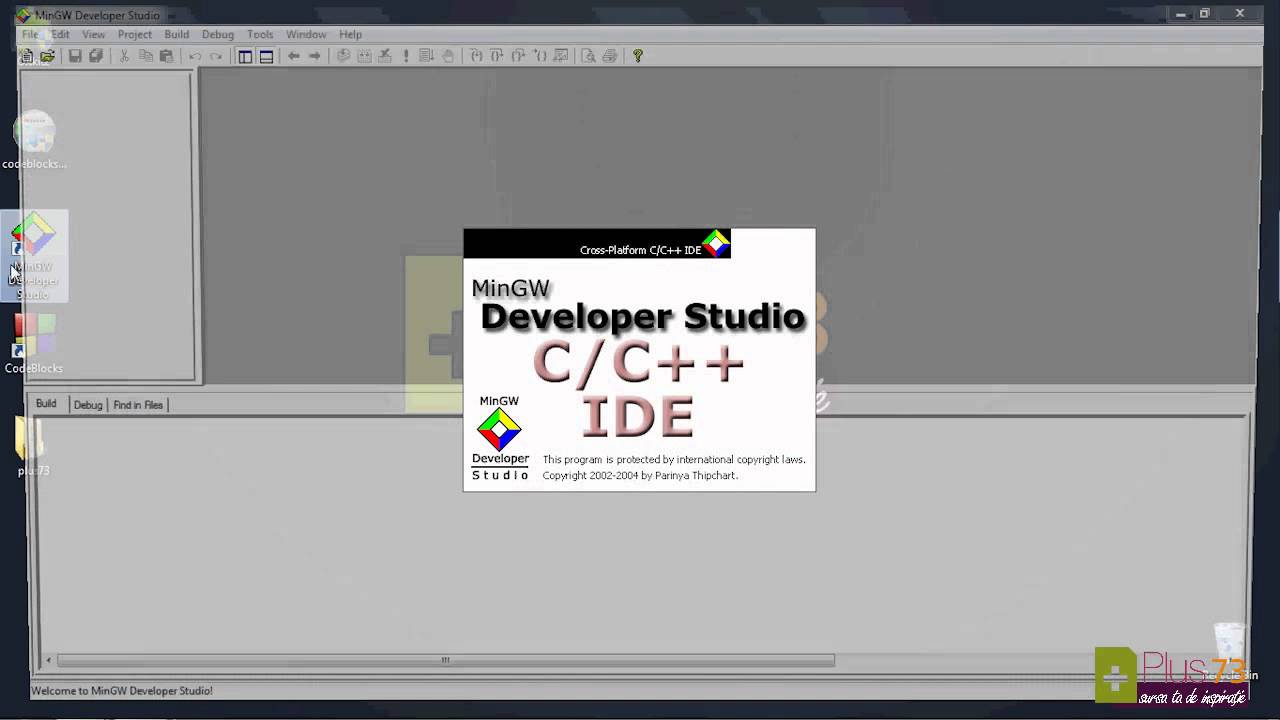1280x720 pixels.
Task: Click the MinGW diamond logo on the splash
Action: (x=499, y=430)
